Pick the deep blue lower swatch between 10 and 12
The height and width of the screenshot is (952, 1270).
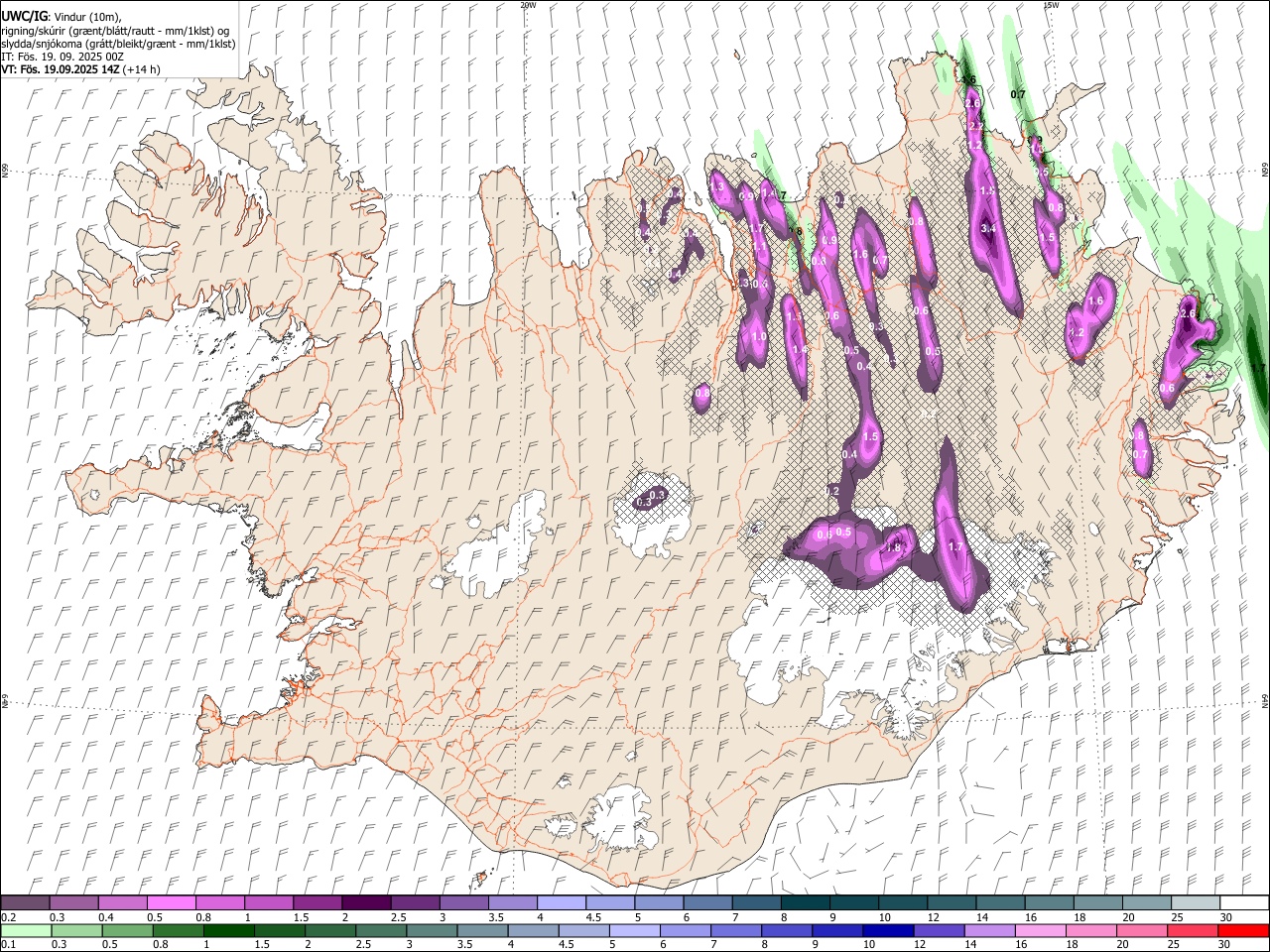pos(887,930)
